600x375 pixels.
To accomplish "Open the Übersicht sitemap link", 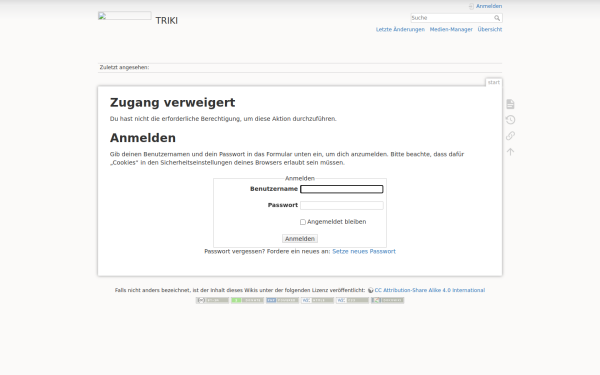I will coord(490,29).
